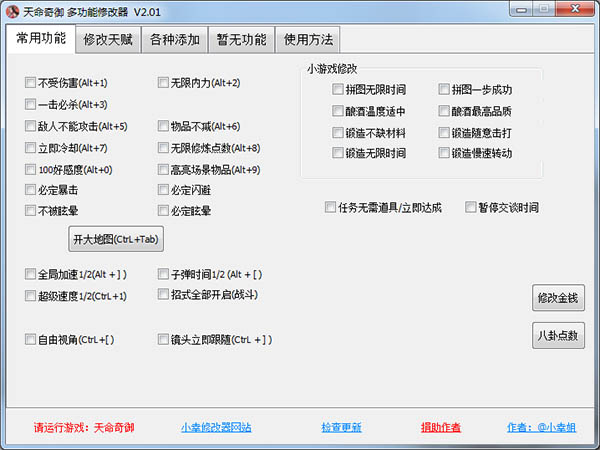
Task: Check 锻造随意击打 option
Action: point(444,133)
